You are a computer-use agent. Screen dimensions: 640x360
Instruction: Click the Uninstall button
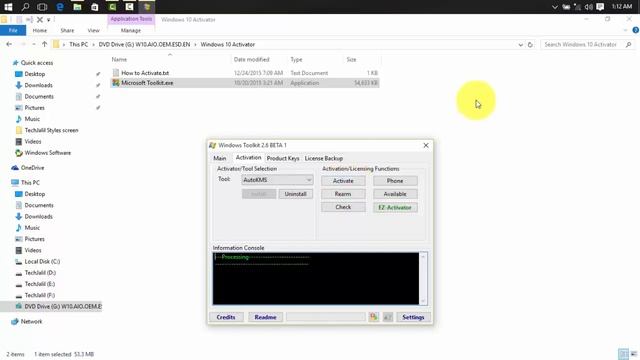click(296, 194)
